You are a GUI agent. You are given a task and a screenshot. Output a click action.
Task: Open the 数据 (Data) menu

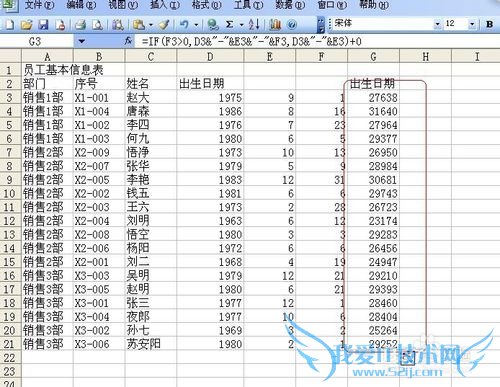290,5
